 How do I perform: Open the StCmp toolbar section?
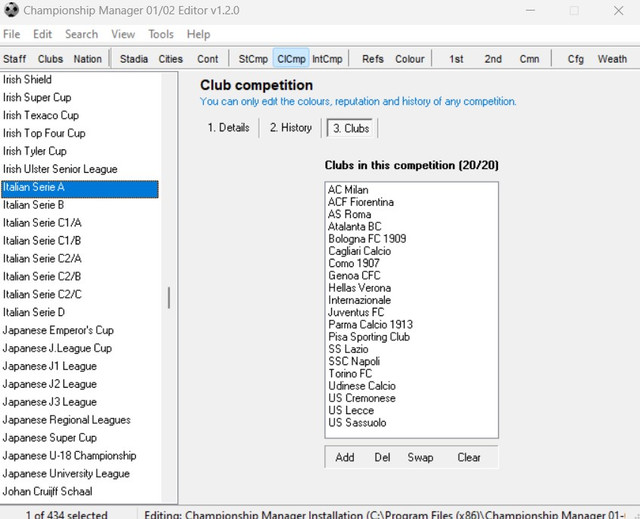pos(253,59)
